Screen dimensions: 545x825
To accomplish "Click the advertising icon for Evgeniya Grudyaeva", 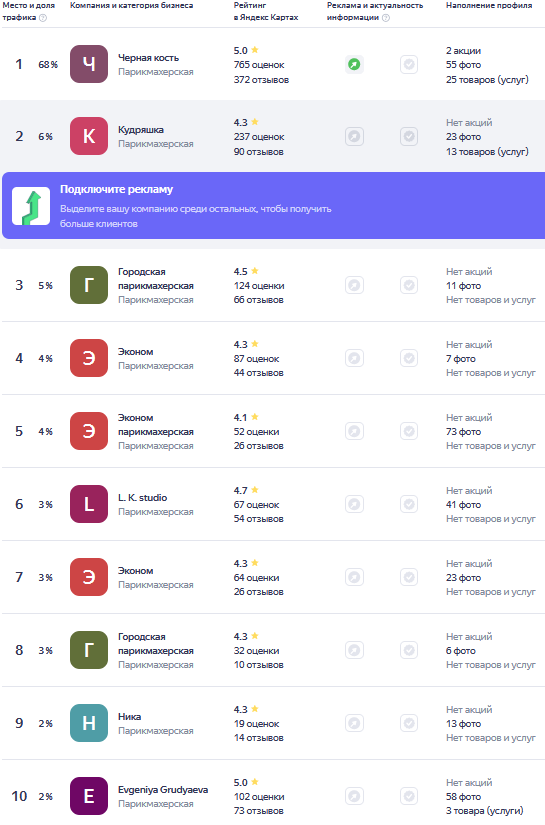I will [x=354, y=797].
